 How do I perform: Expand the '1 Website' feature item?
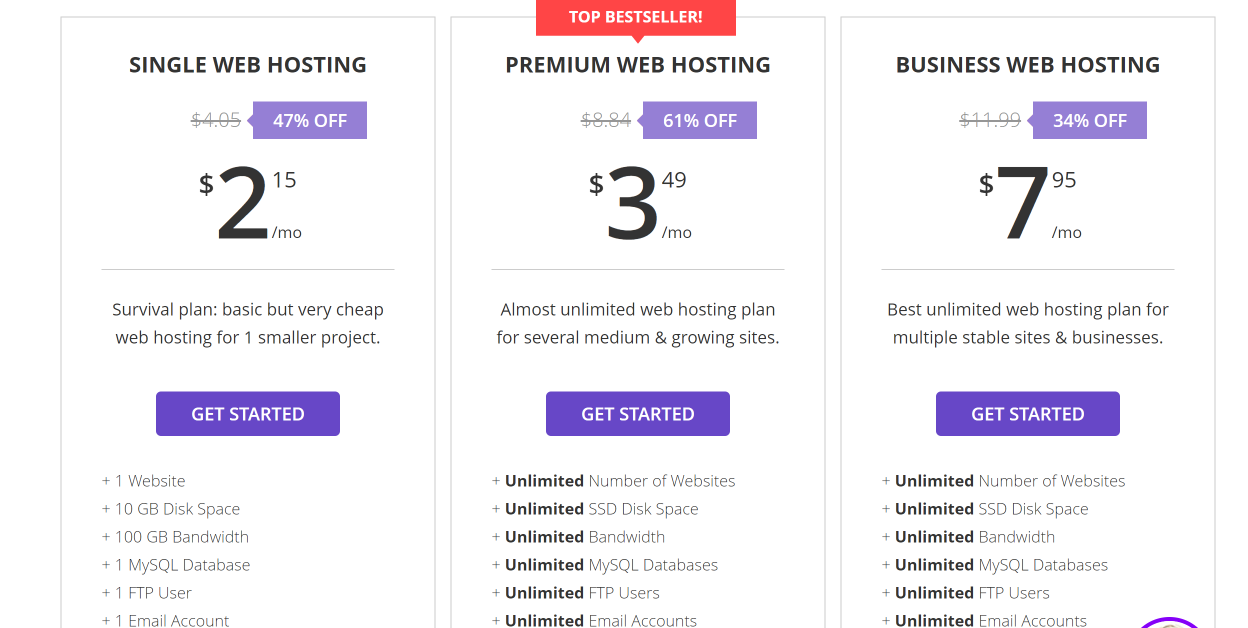[x=143, y=480]
